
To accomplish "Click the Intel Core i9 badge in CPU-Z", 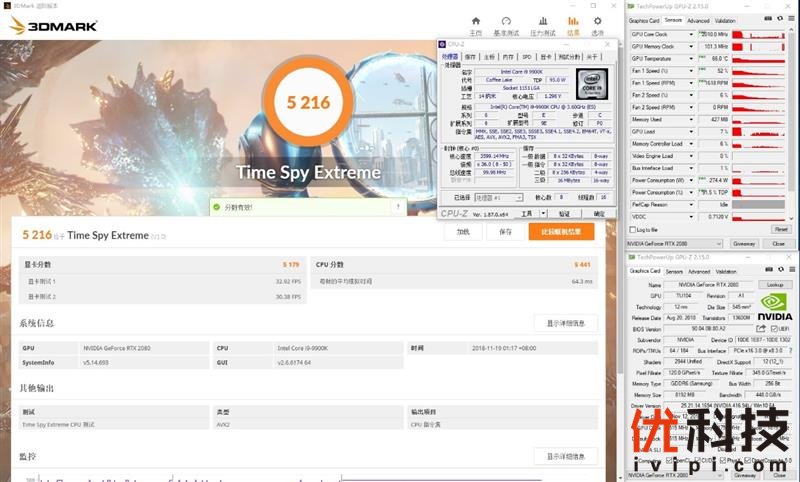I will [592, 84].
